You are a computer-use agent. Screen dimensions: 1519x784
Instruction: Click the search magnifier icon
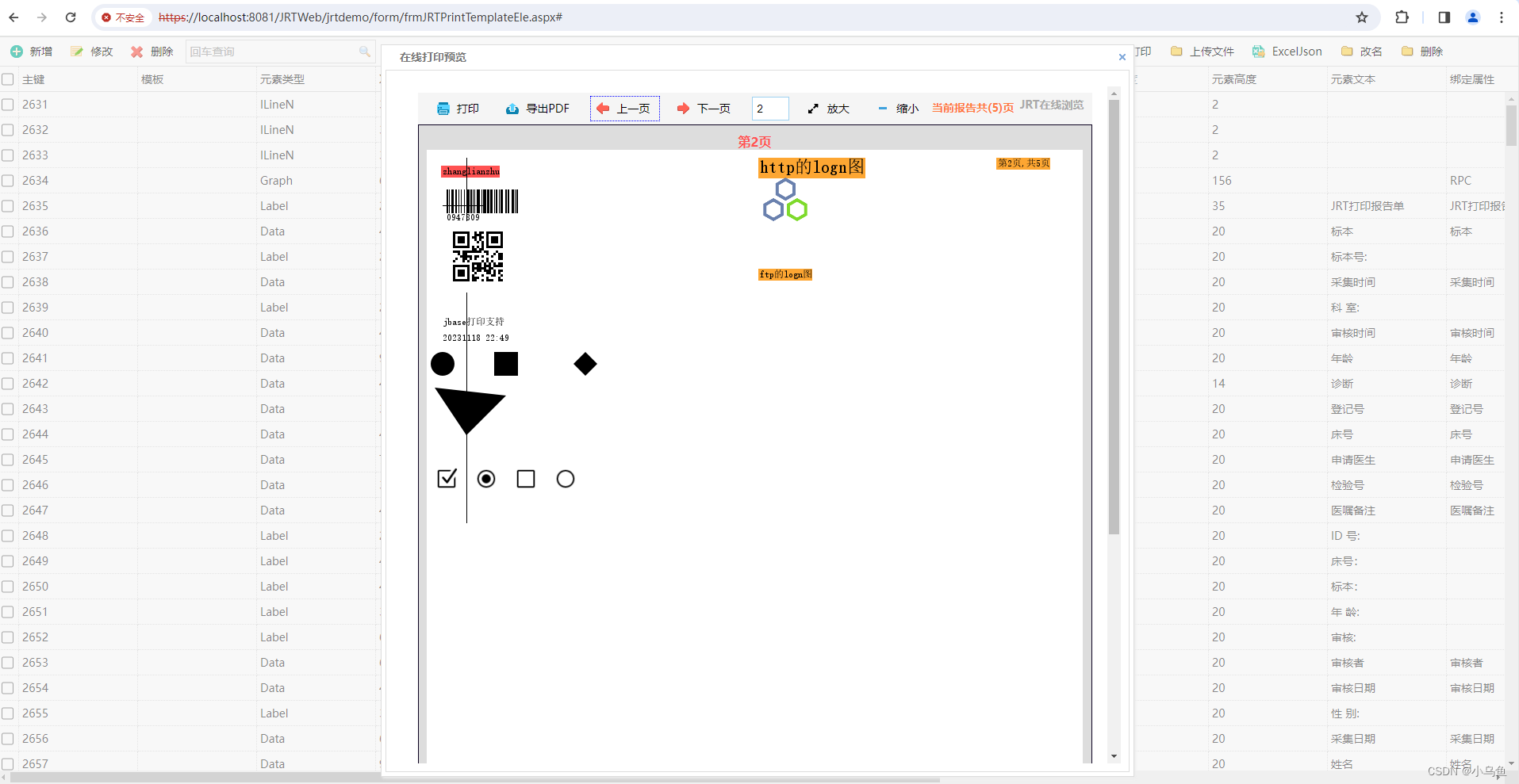click(364, 52)
